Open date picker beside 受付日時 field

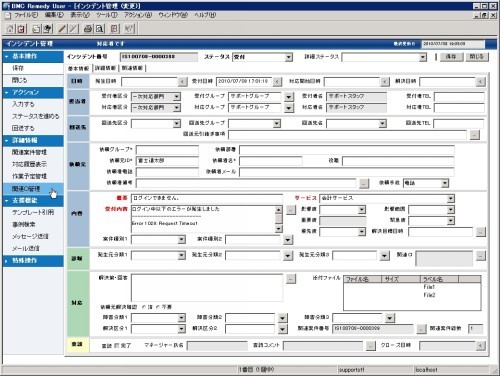coord(277,81)
